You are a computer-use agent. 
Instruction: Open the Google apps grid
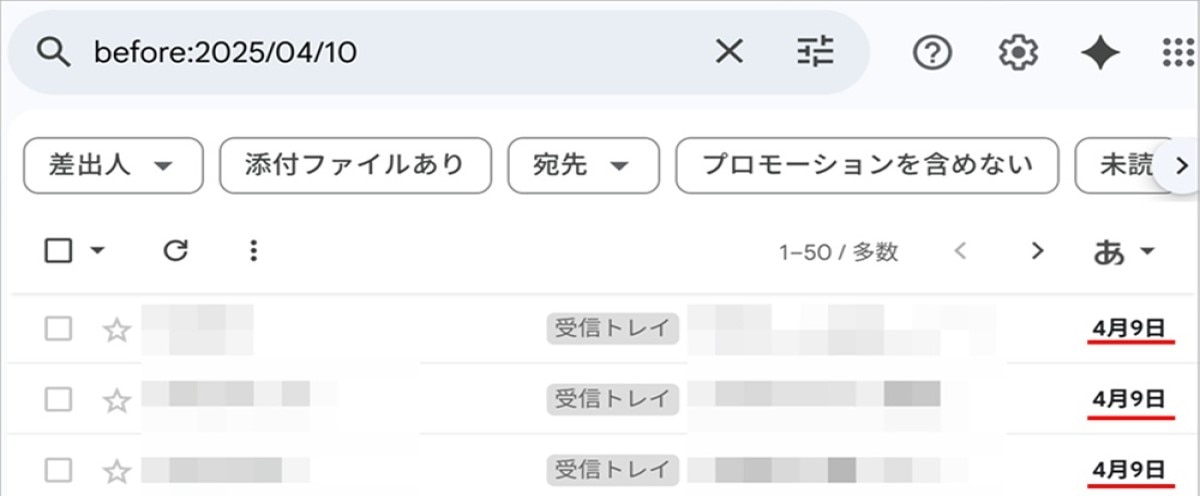pyautogui.click(x=1180, y=52)
